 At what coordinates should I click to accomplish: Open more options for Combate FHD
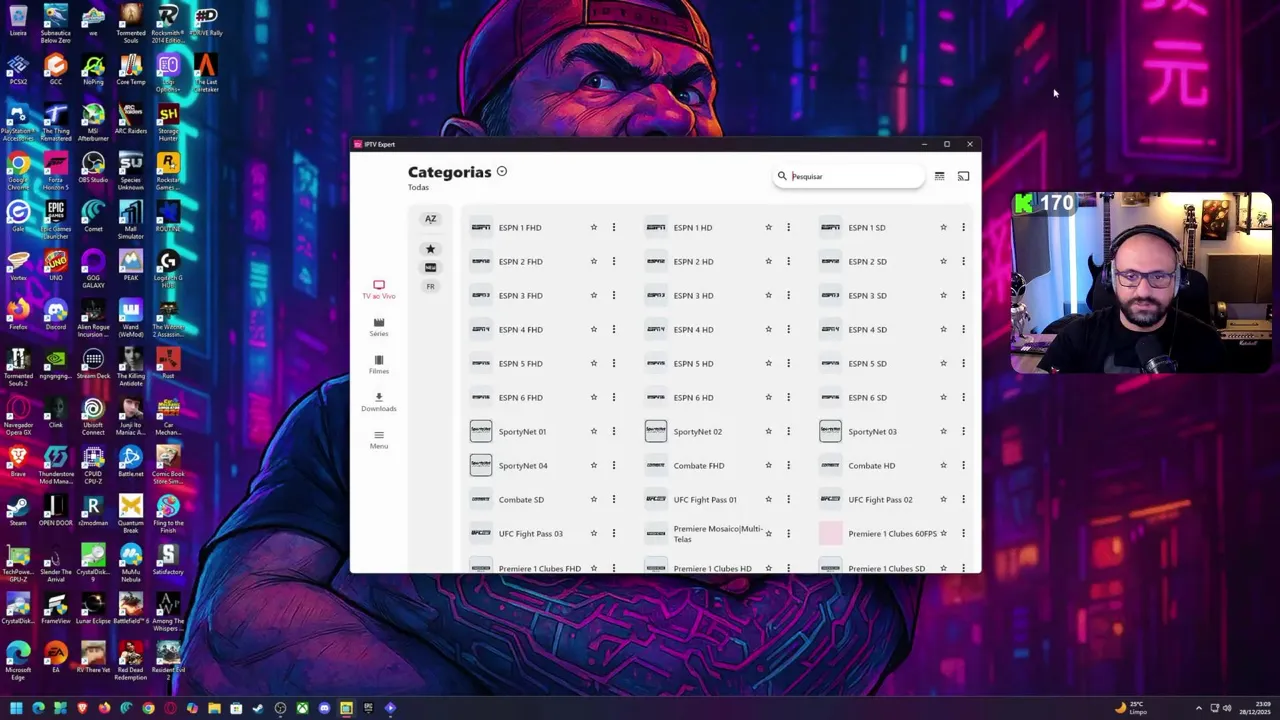click(788, 465)
